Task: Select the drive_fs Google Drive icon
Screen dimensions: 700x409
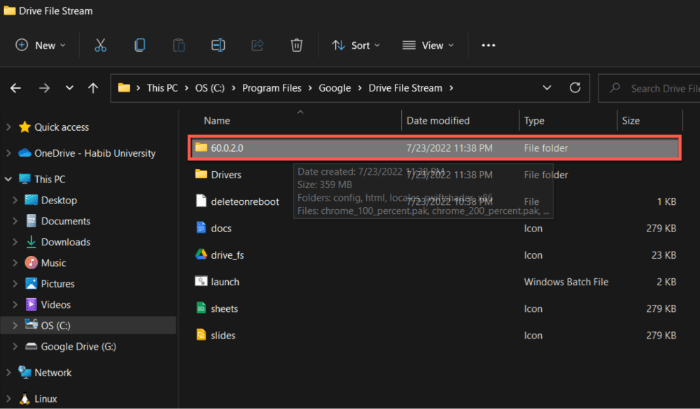Action: pyautogui.click(x=201, y=255)
